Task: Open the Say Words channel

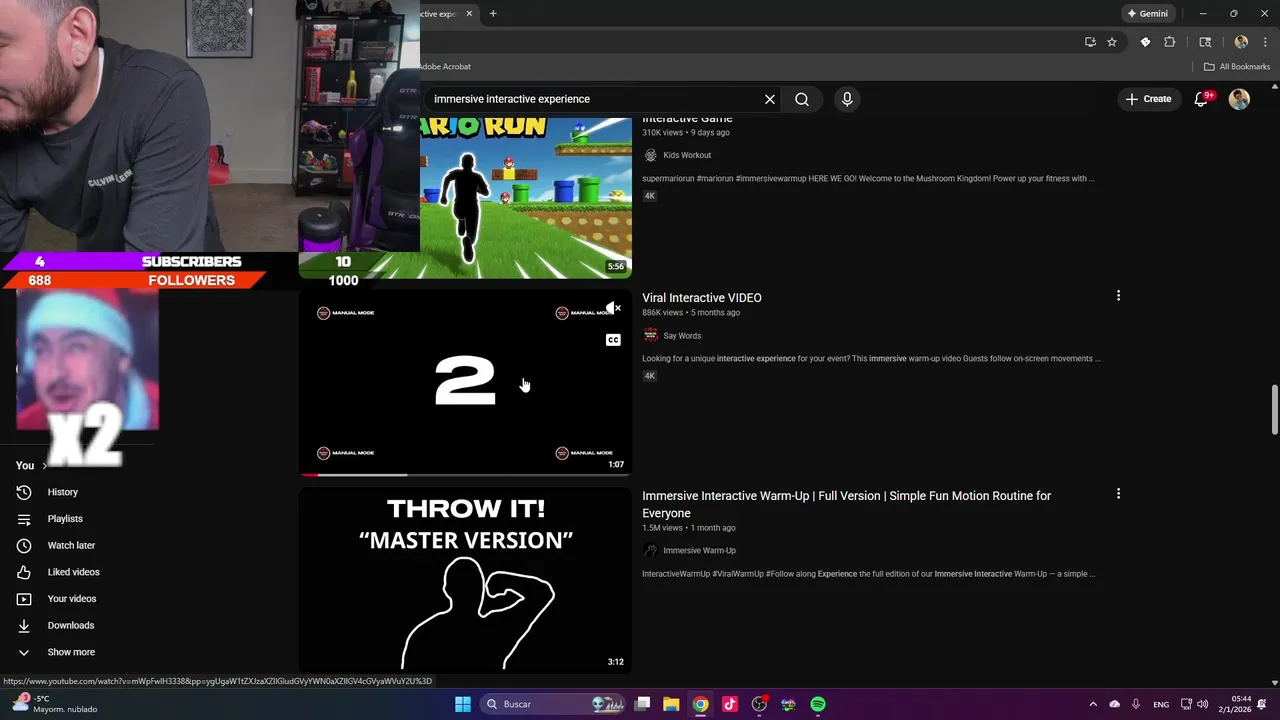Action: click(x=682, y=336)
